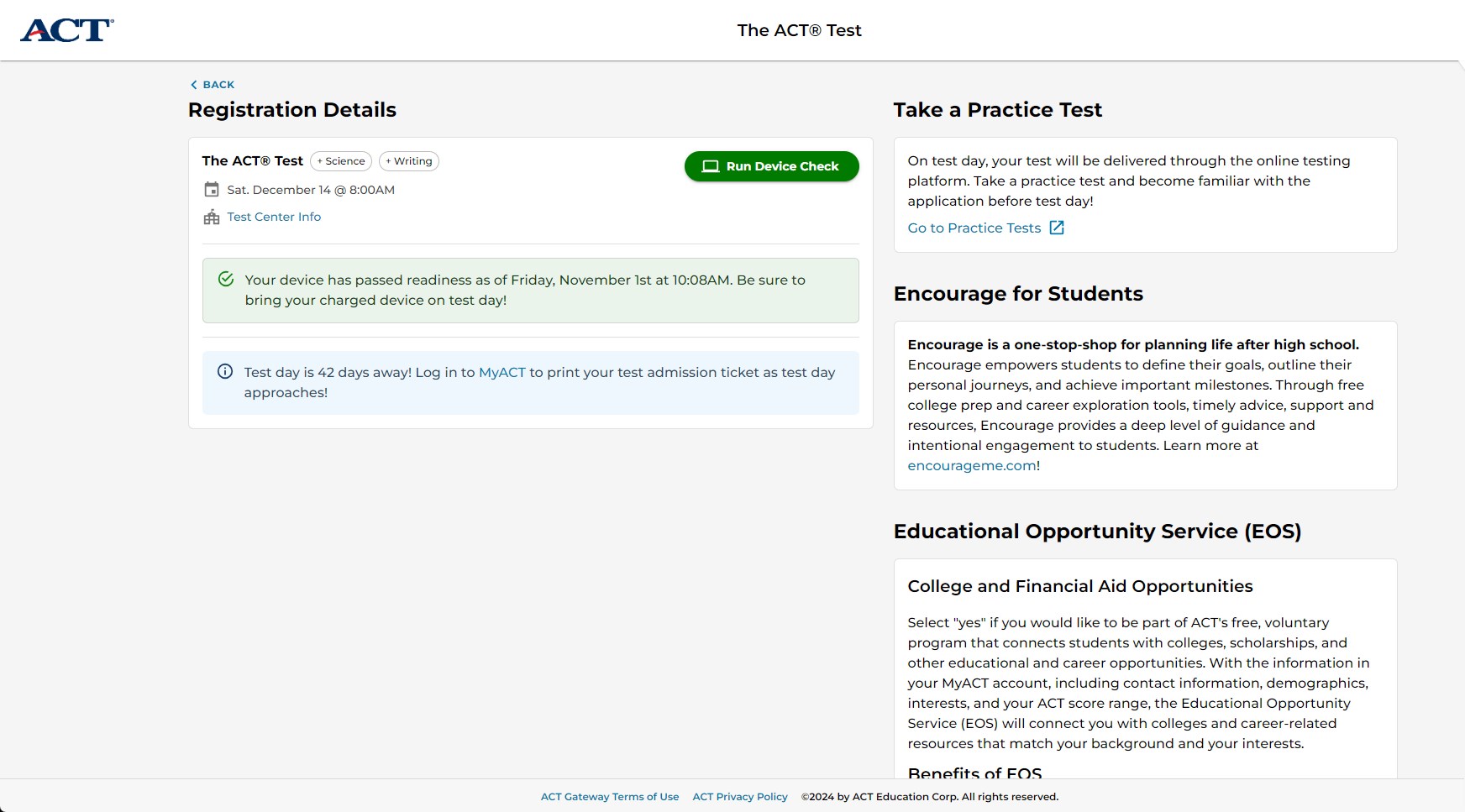Viewport: 1465px width, 812px height.
Task: Click the back chevron arrow near Registration Details
Action: 192,84
